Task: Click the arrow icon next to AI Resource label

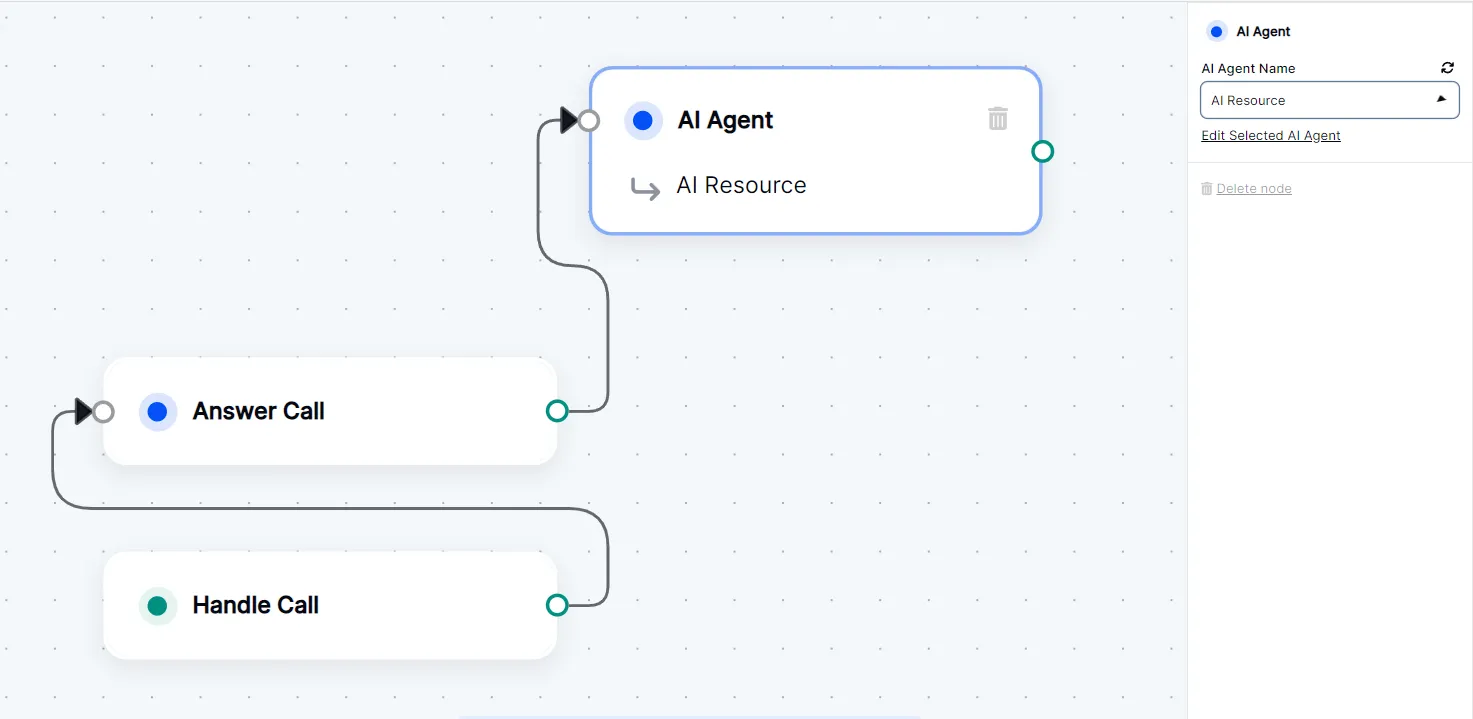Action: click(647, 188)
